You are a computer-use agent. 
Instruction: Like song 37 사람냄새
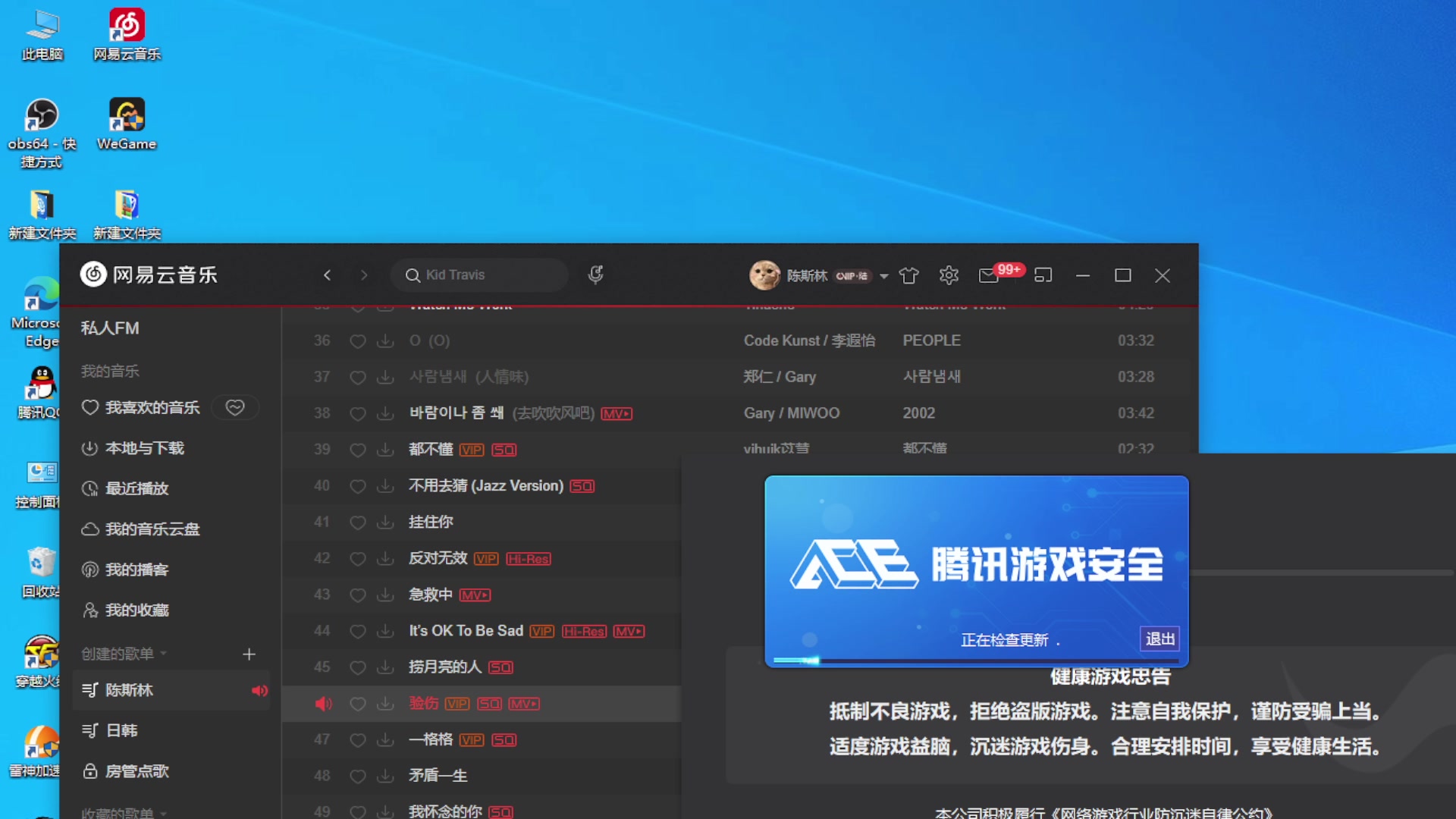point(357,377)
